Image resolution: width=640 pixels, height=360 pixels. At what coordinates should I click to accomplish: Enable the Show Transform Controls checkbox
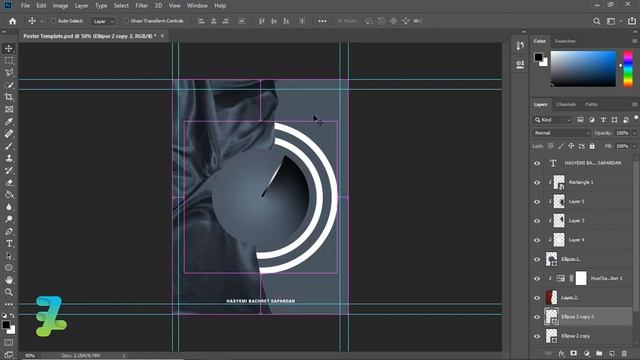click(x=126, y=21)
